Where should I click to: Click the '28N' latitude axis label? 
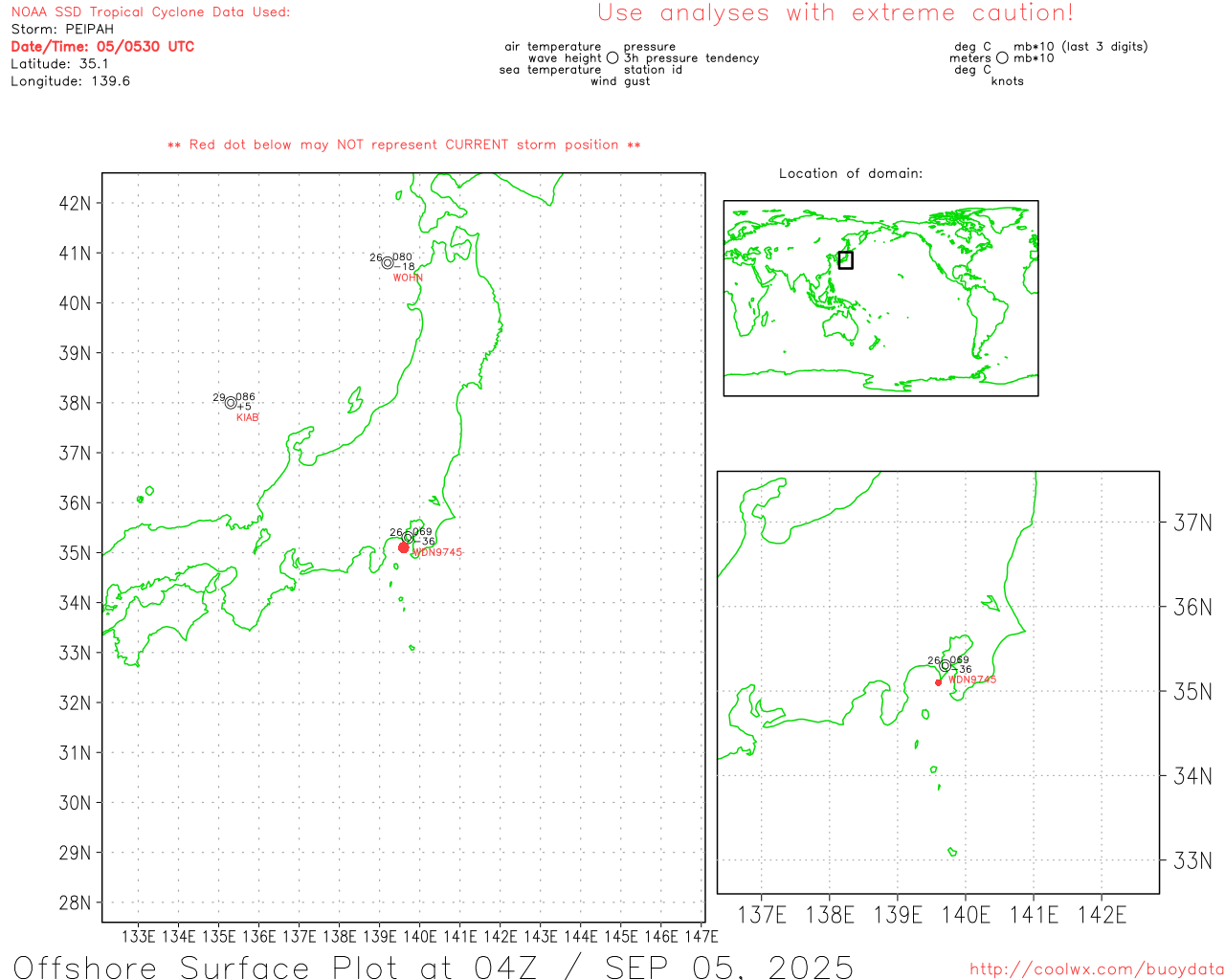[x=75, y=902]
